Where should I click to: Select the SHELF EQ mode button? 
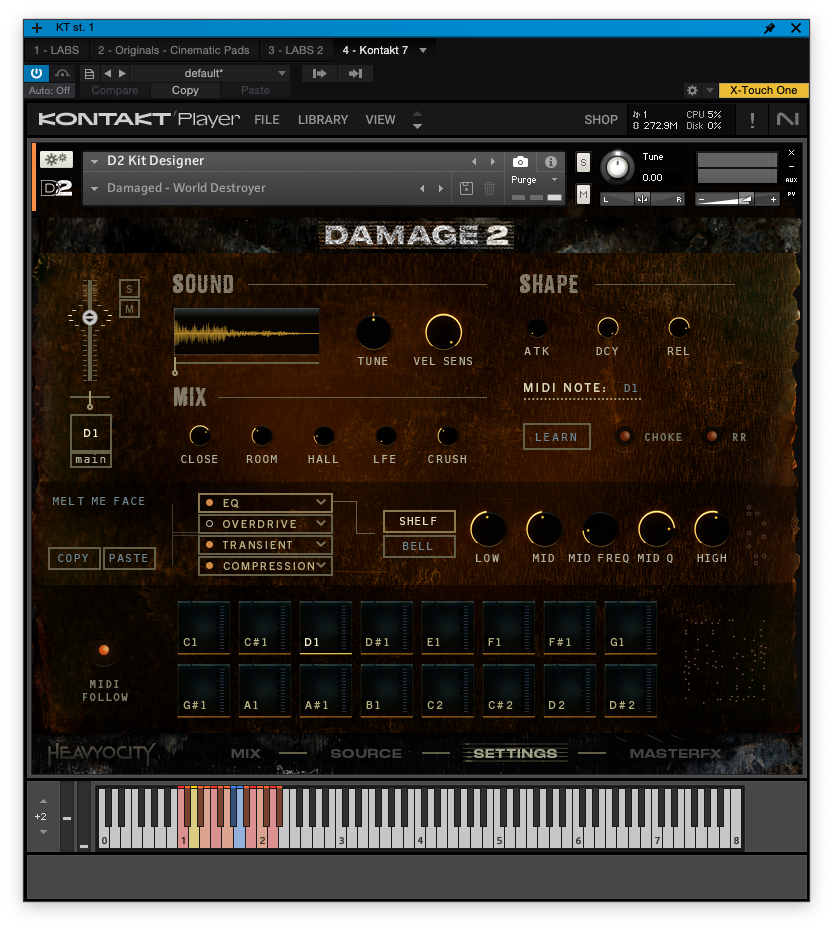pyautogui.click(x=419, y=521)
